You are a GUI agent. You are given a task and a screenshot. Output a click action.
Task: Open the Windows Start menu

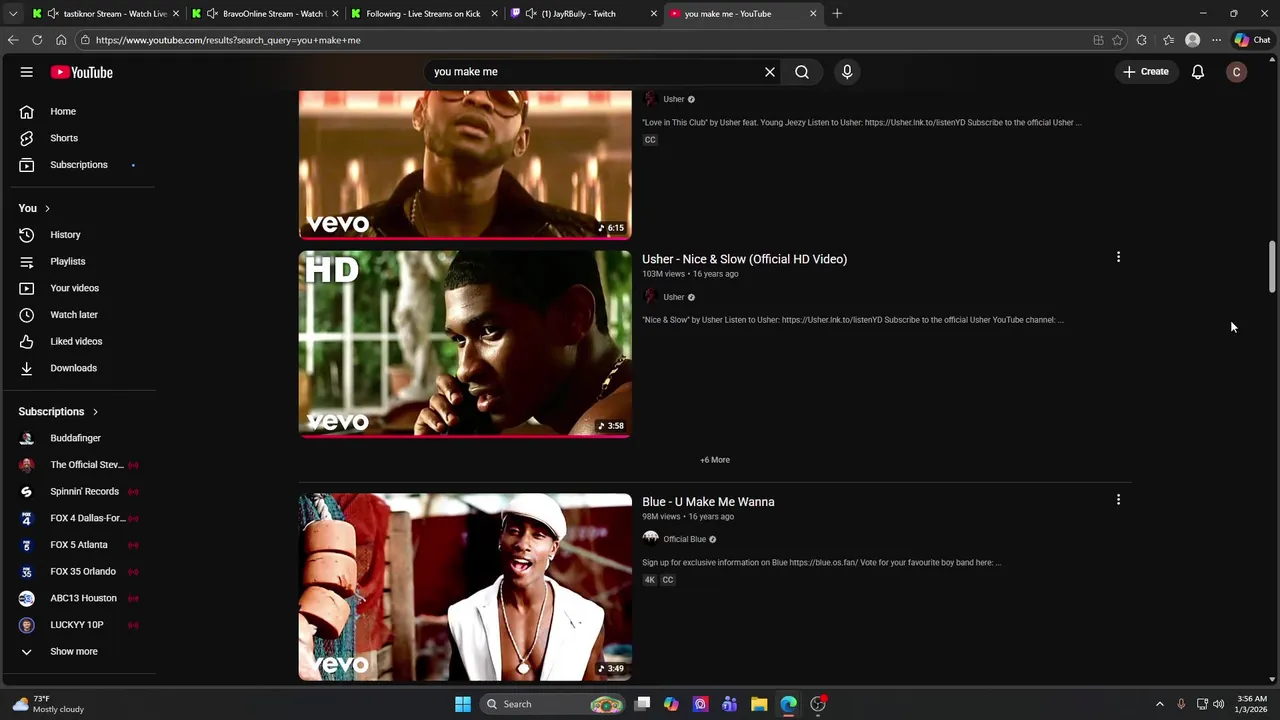tap(462, 704)
